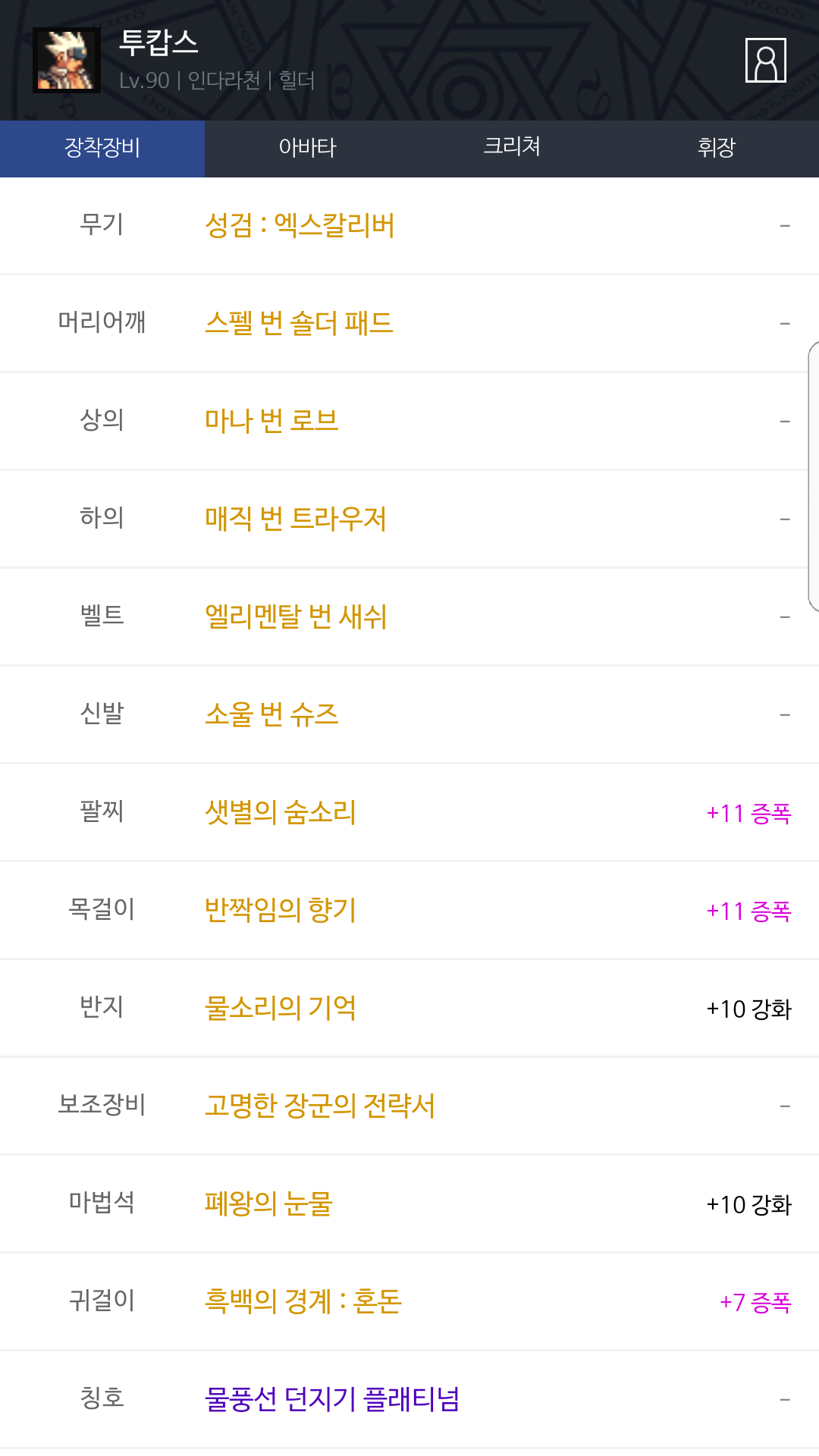This screenshot has width=819, height=1456.
Task: Tap the scroll handle on right edge
Action: (x=813, y=476)
